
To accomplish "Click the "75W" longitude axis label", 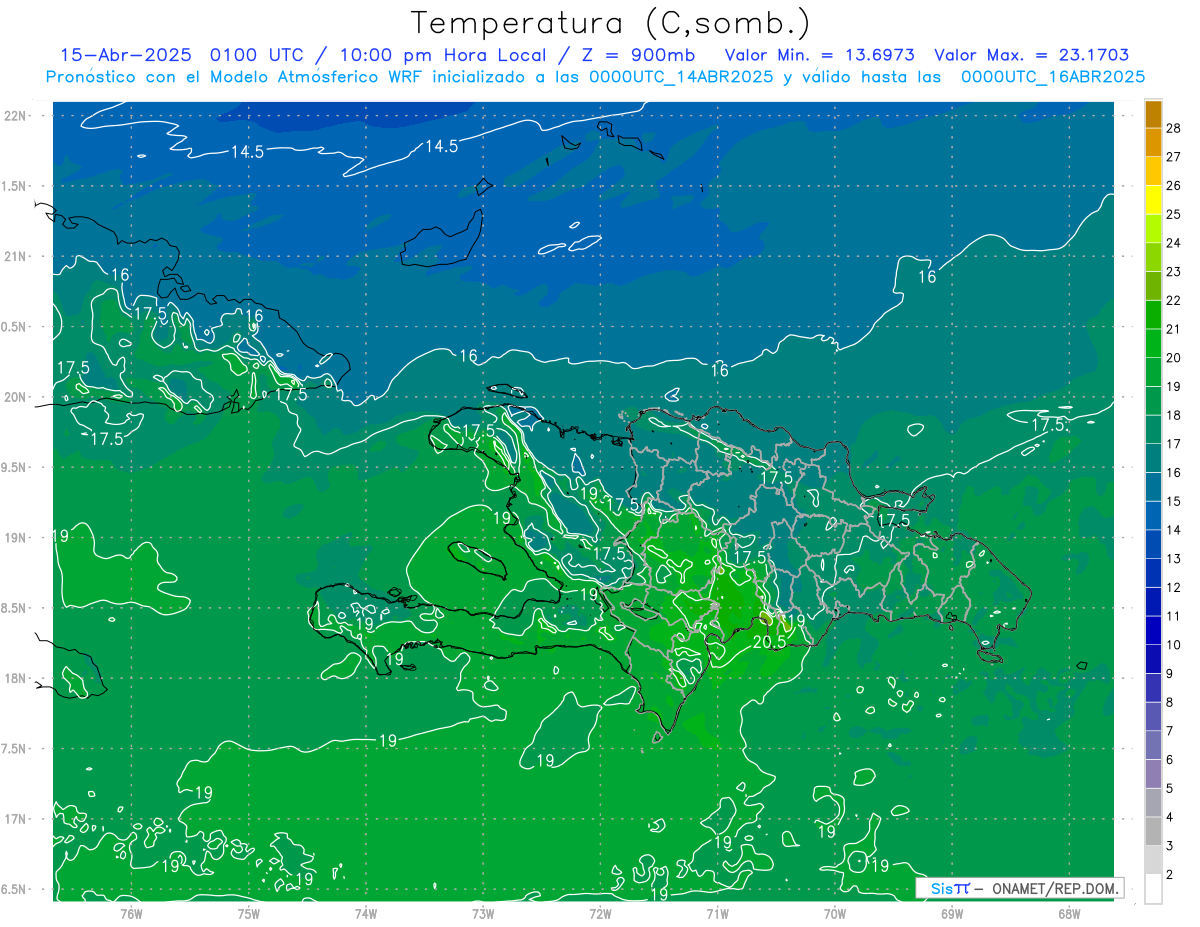I will [249, 914].
